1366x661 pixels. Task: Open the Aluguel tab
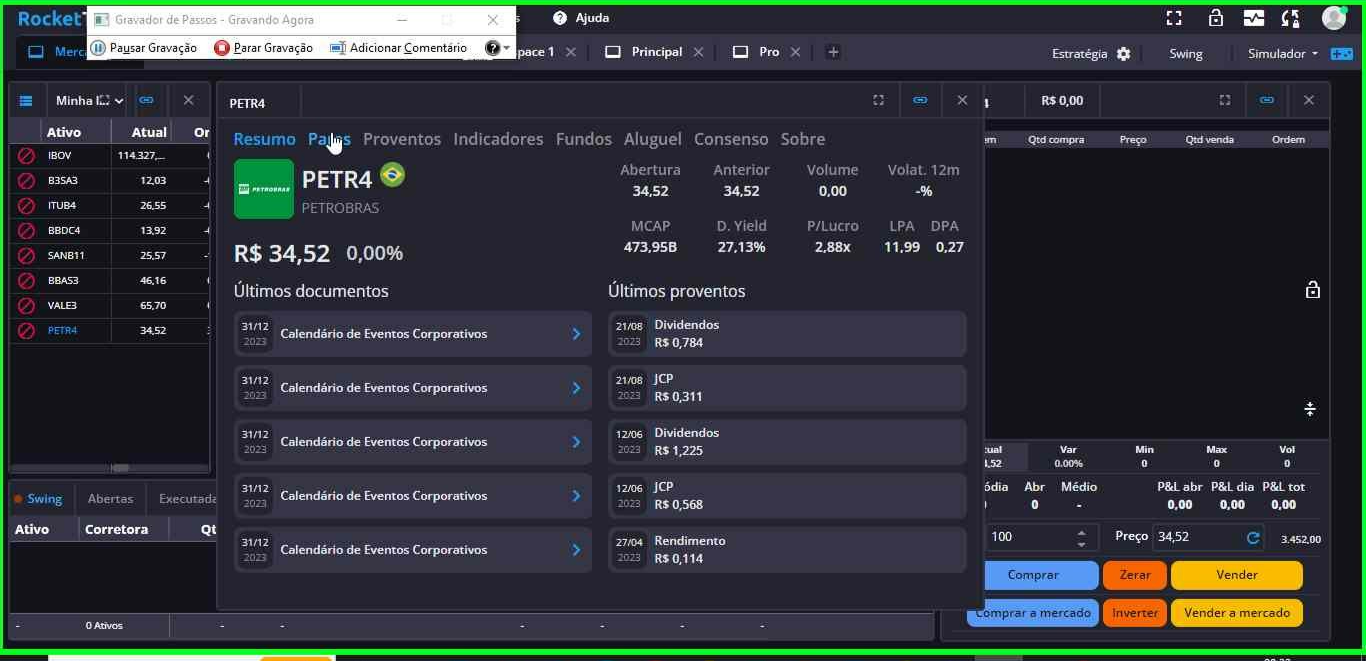coord(653,139)
